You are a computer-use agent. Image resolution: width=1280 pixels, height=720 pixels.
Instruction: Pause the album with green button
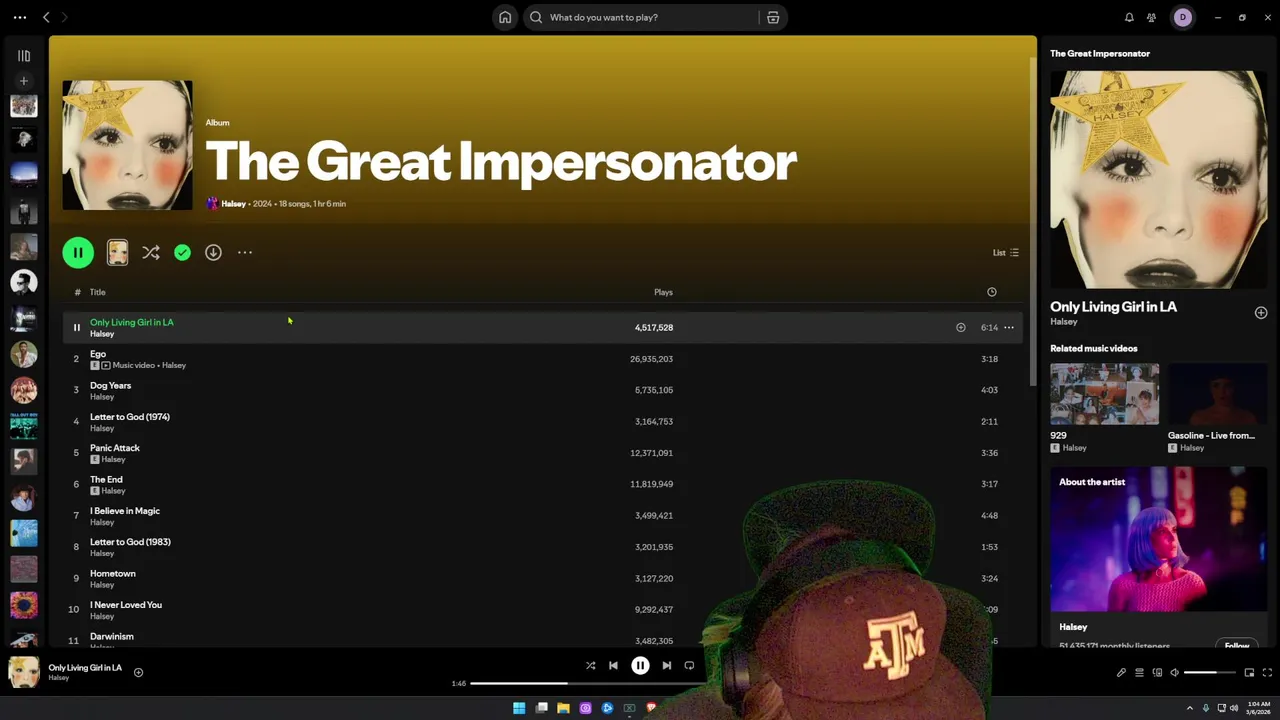(78, 253)
